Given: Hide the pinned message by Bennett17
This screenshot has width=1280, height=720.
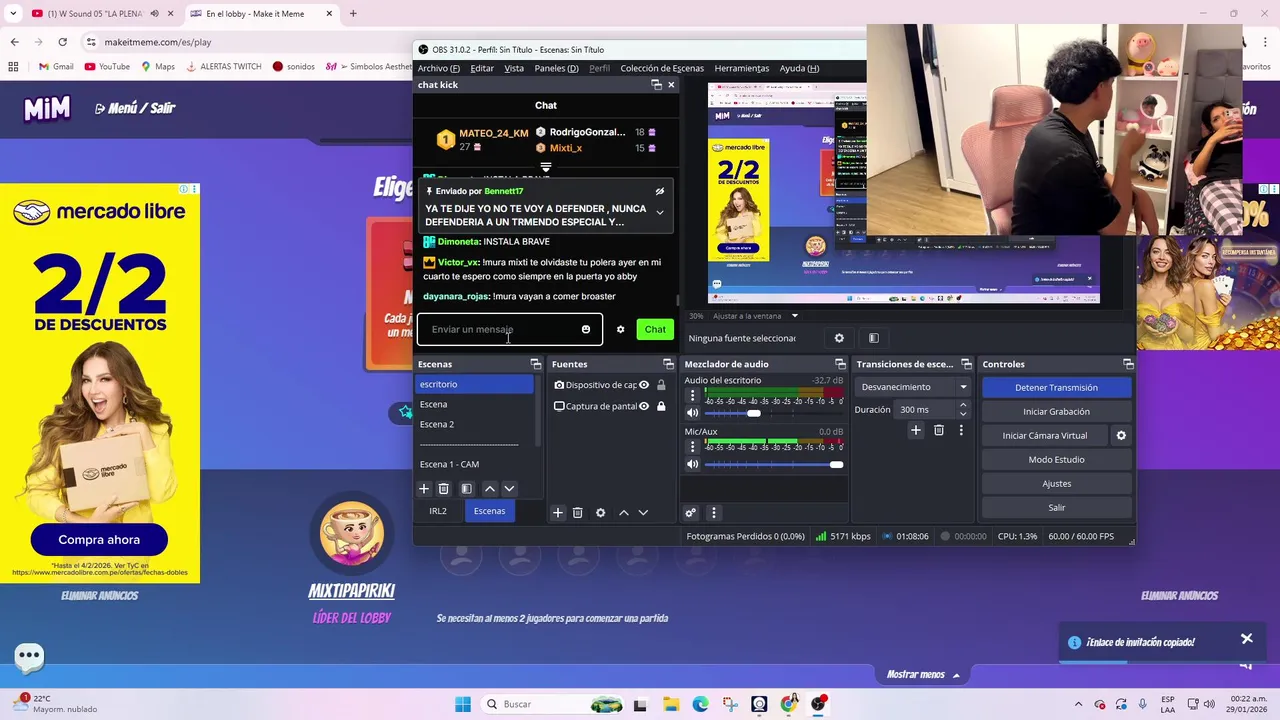Looking at the screenshot, I should point(659,191).
